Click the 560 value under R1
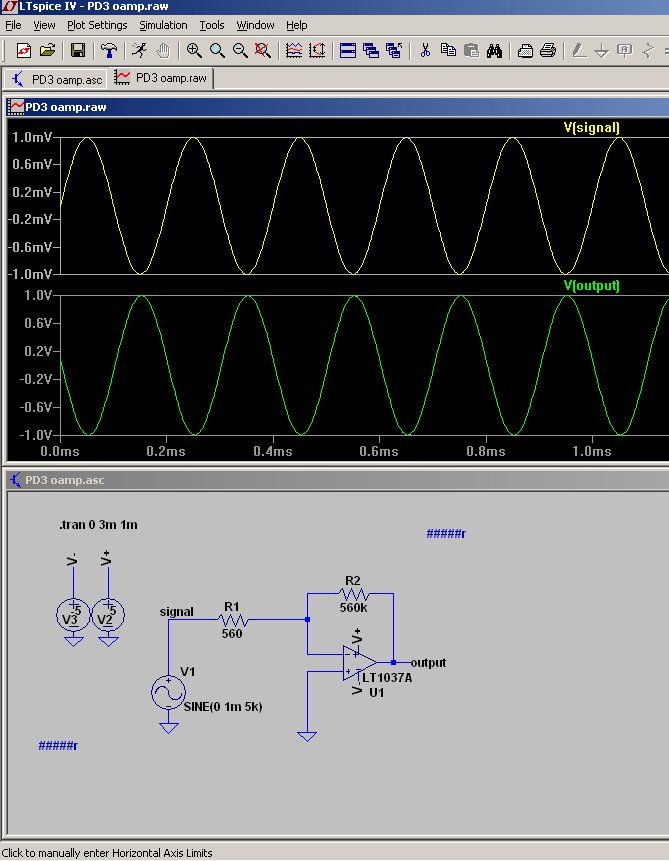The image size is (669, 861). pyautogui.click(x=232, y=633)
